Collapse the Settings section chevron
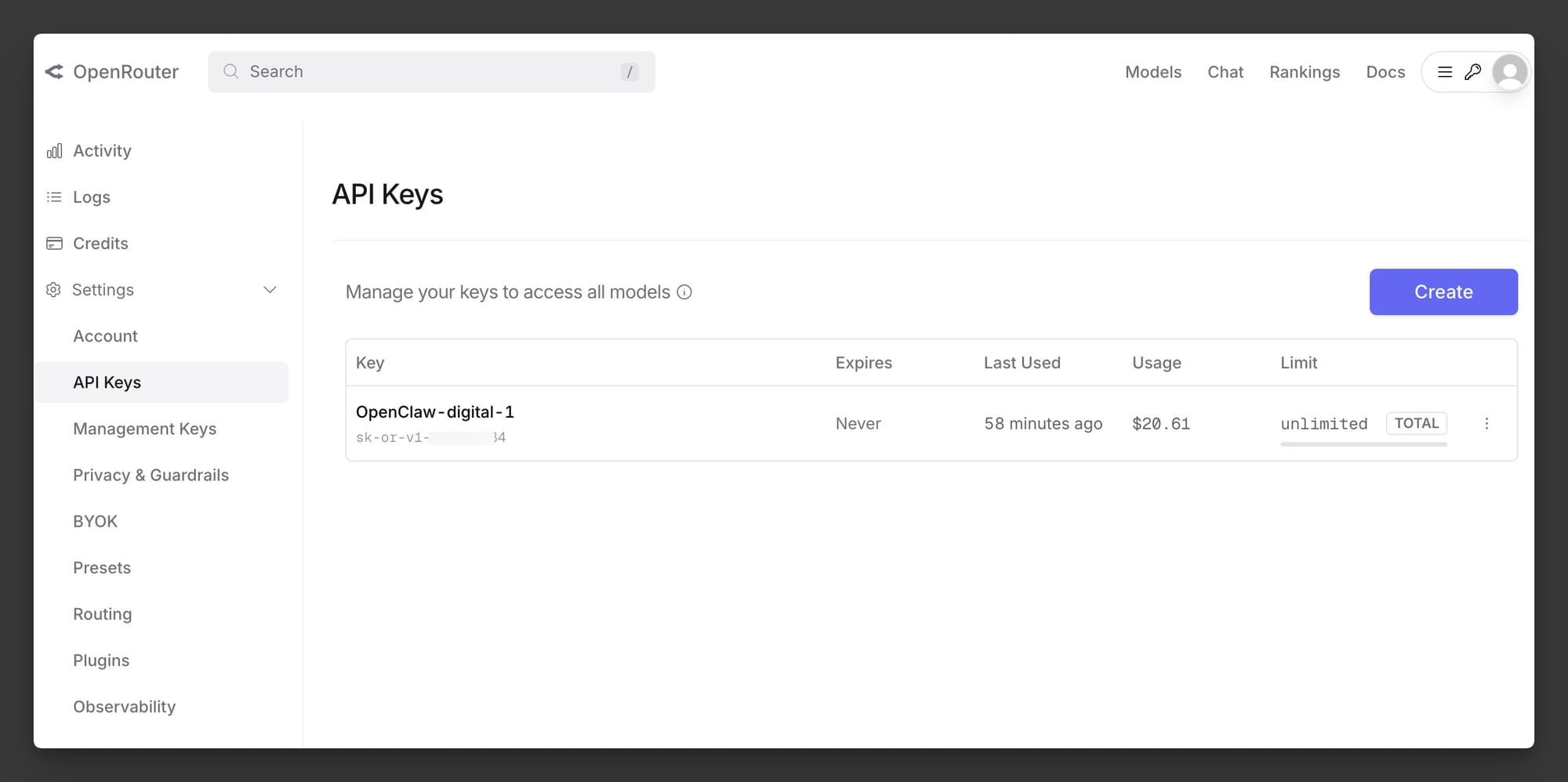 click(270, 290)
